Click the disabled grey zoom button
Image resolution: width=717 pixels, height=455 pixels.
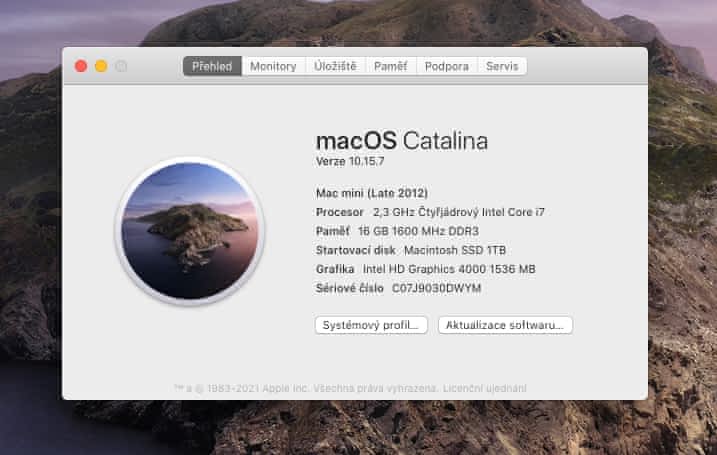(121, 66)
